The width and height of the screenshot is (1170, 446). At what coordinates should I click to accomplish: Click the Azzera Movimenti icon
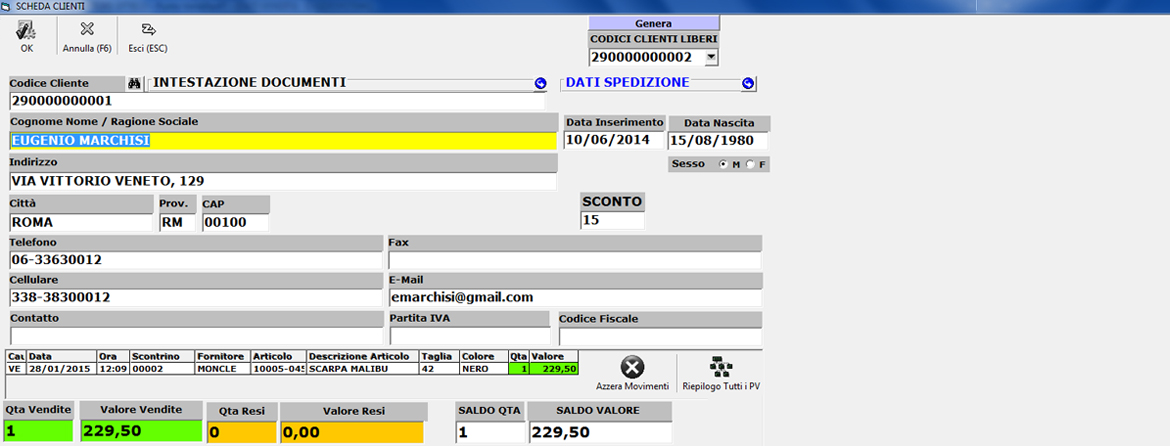click(632, 367)
